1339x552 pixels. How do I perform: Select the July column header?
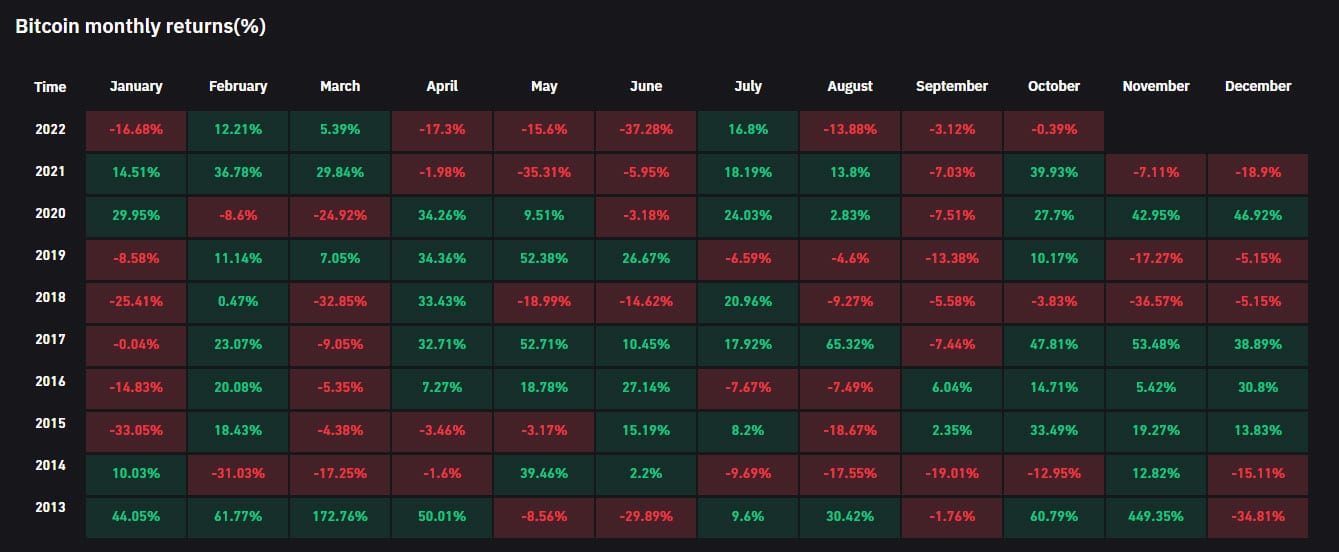748,87
